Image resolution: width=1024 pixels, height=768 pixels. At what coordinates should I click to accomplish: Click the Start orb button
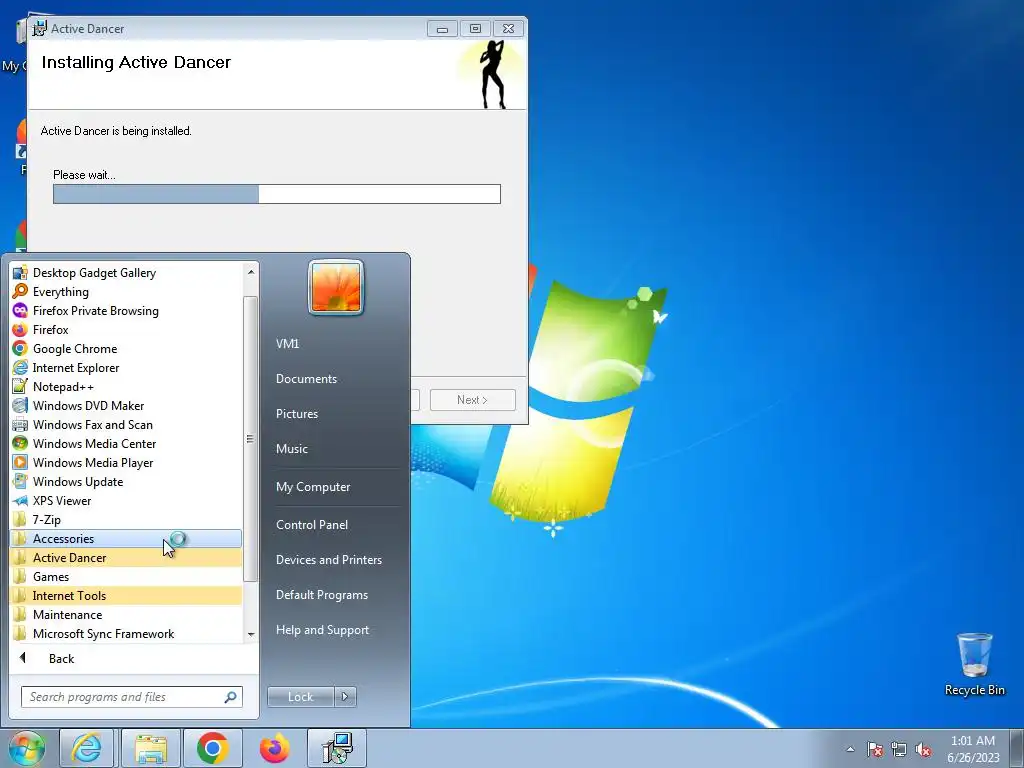pyautogui.click(x=27, y=748)
